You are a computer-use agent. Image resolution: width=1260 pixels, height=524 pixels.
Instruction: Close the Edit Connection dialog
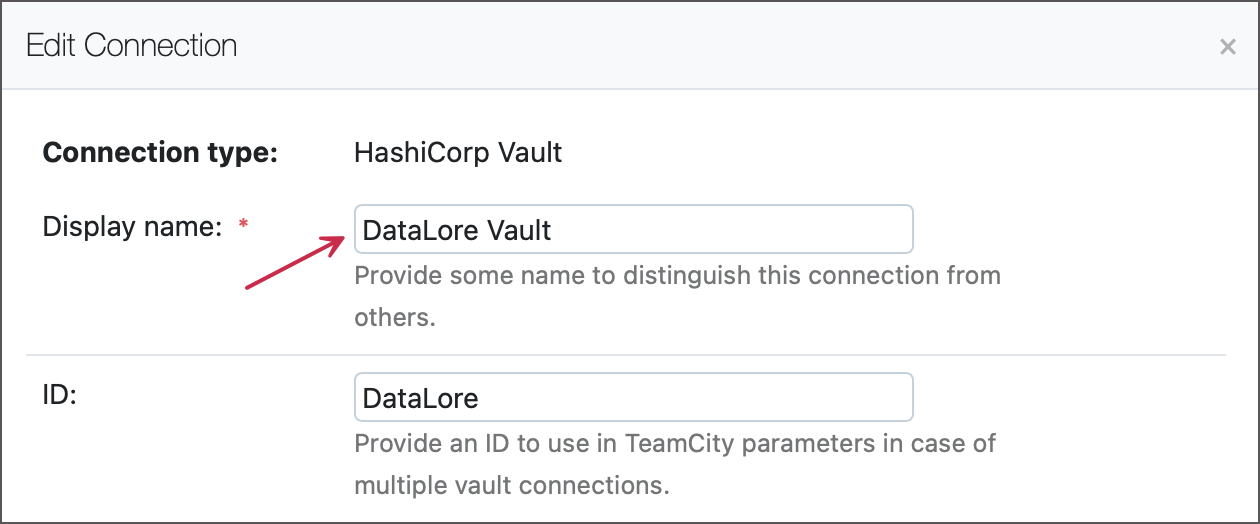(x=1228, y=47)
